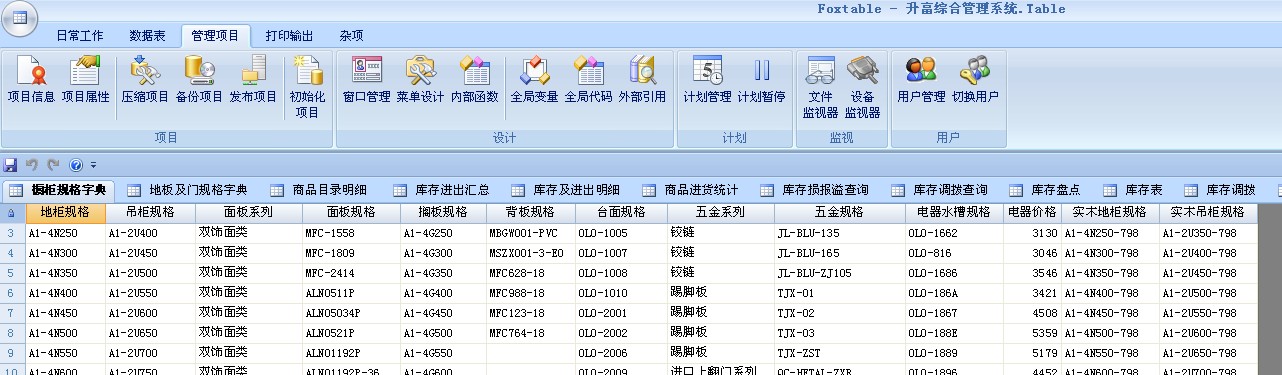Select the row 6 header

click(x=11, y=293)
